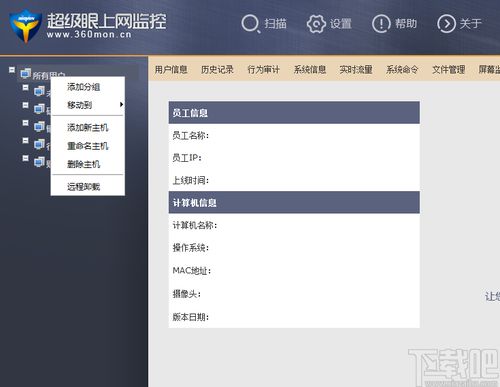
Task: Select the first group computer icon in tree
Action: point(39,91)
